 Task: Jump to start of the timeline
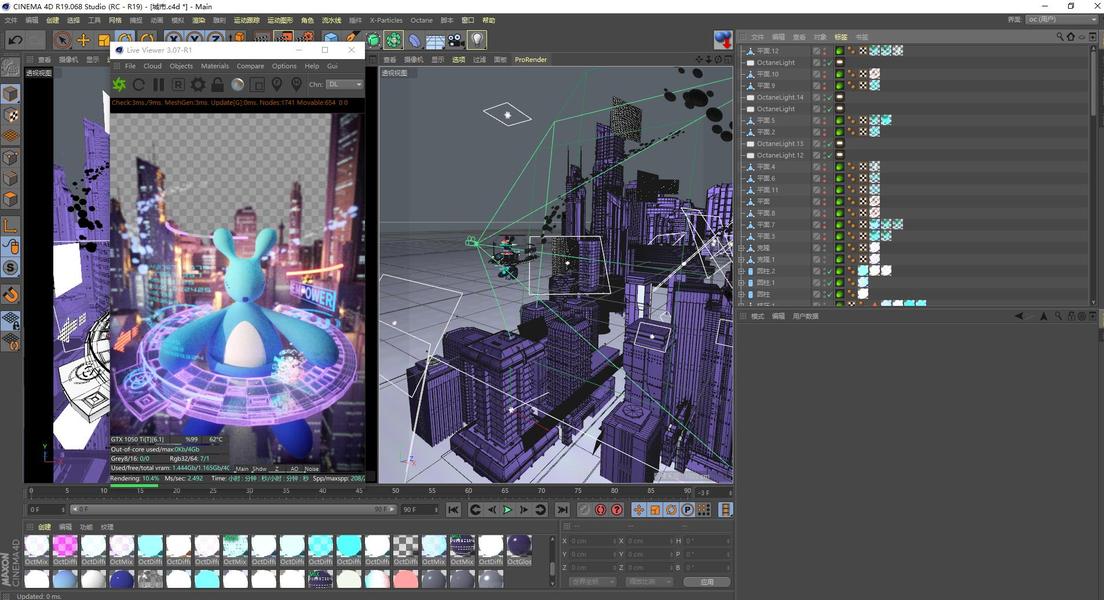tap(453, 510)
